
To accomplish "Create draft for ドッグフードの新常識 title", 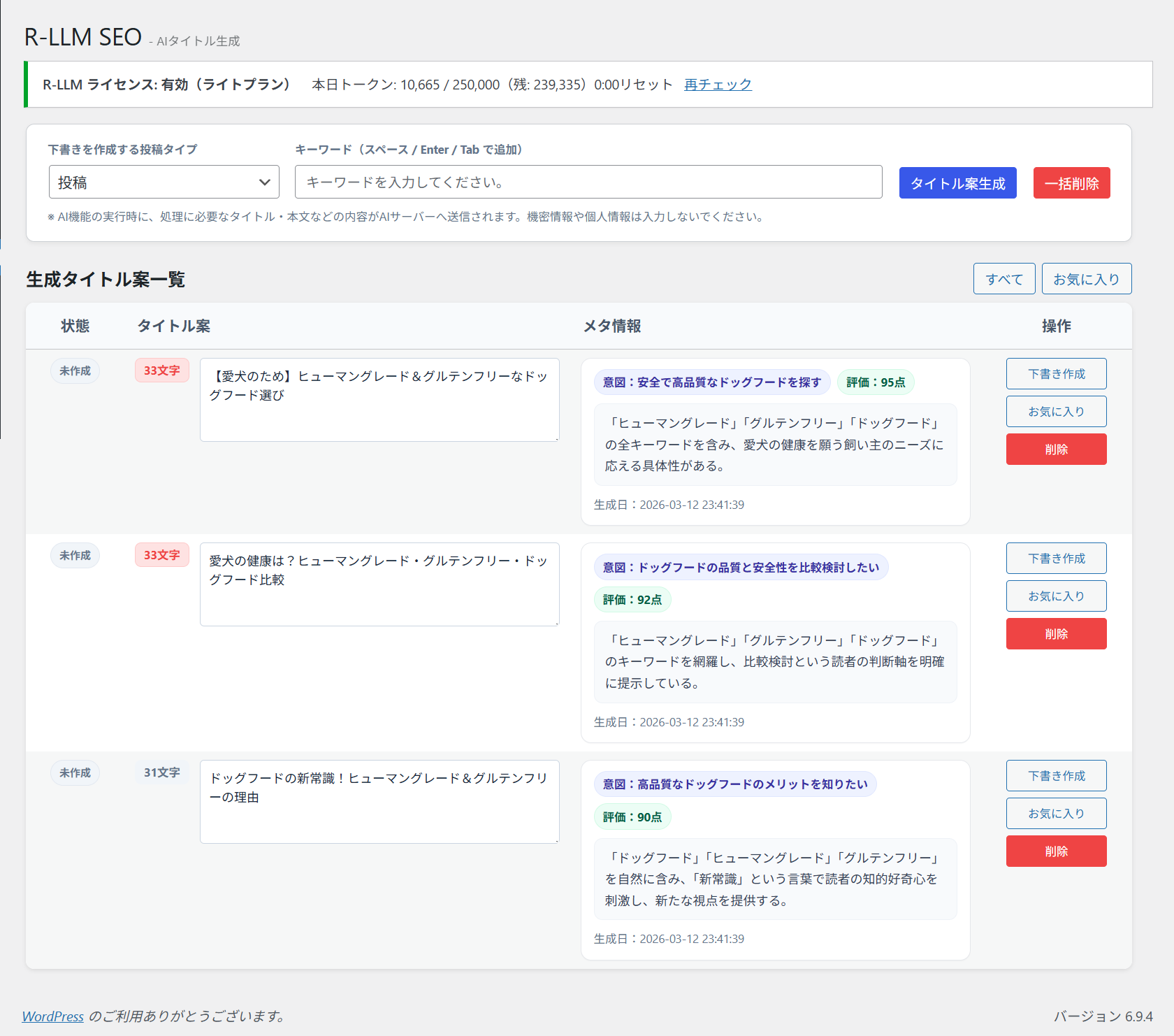I will (1056, 776).
